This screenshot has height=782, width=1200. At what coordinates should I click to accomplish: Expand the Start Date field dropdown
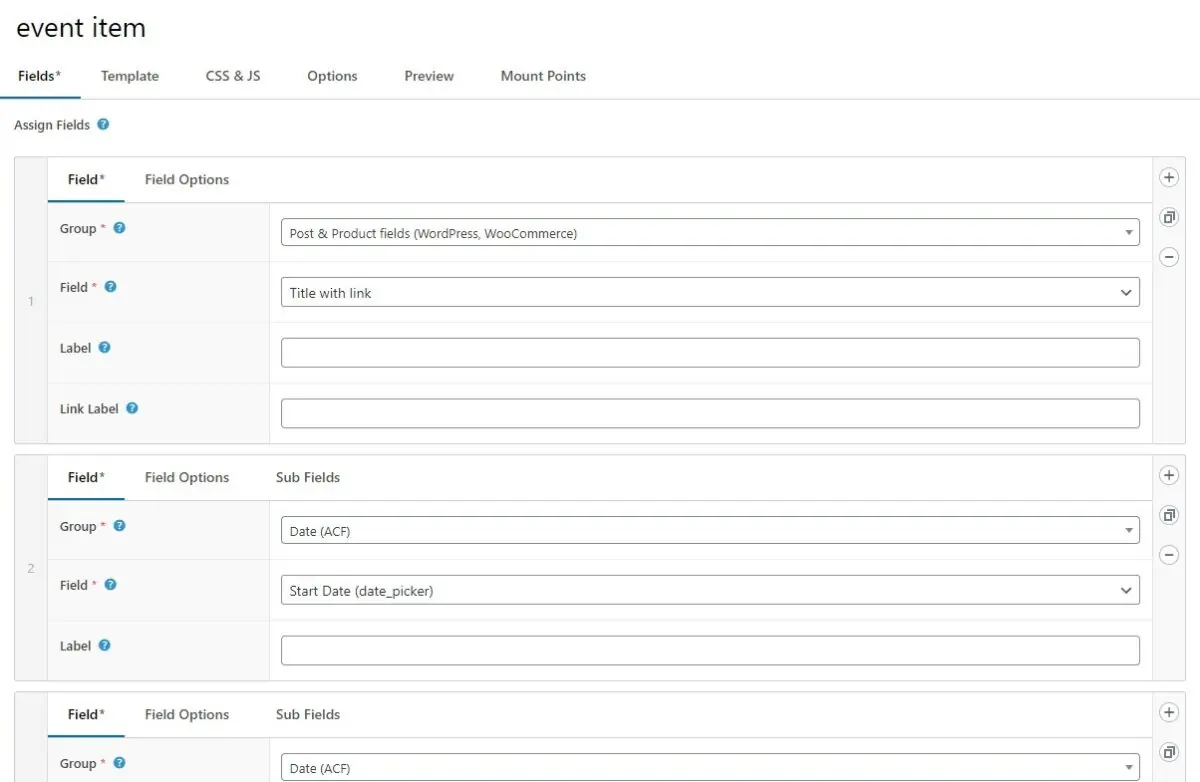tap(710, 590)
